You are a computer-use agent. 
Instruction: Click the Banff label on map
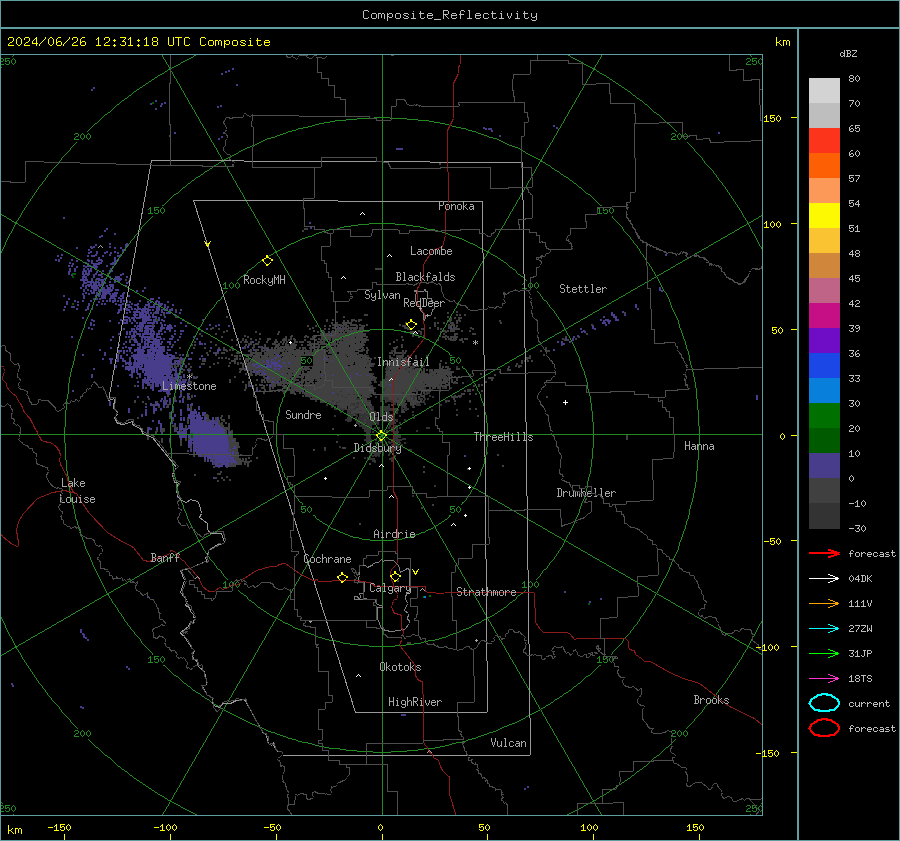165,557
